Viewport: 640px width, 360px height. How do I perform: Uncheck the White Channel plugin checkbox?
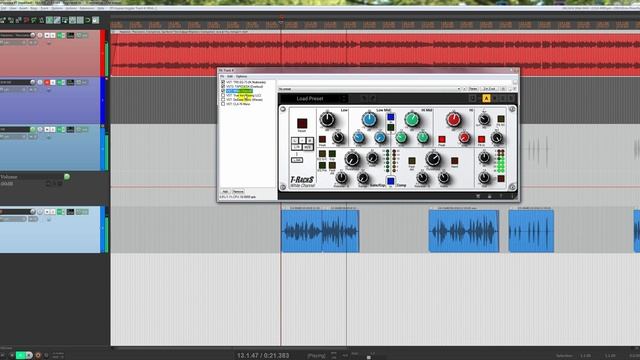pos(223,91)
